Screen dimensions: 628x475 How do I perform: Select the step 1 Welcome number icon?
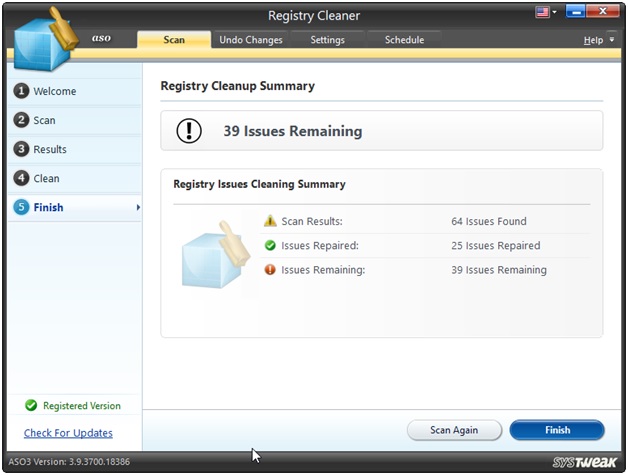[x=20, y=91]
